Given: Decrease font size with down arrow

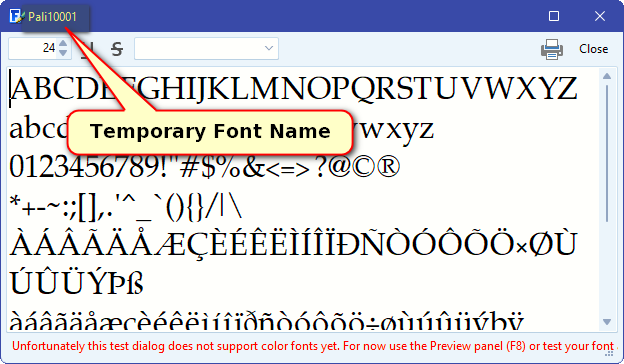Looking at the screenshot, I should (x=63, y=53).
